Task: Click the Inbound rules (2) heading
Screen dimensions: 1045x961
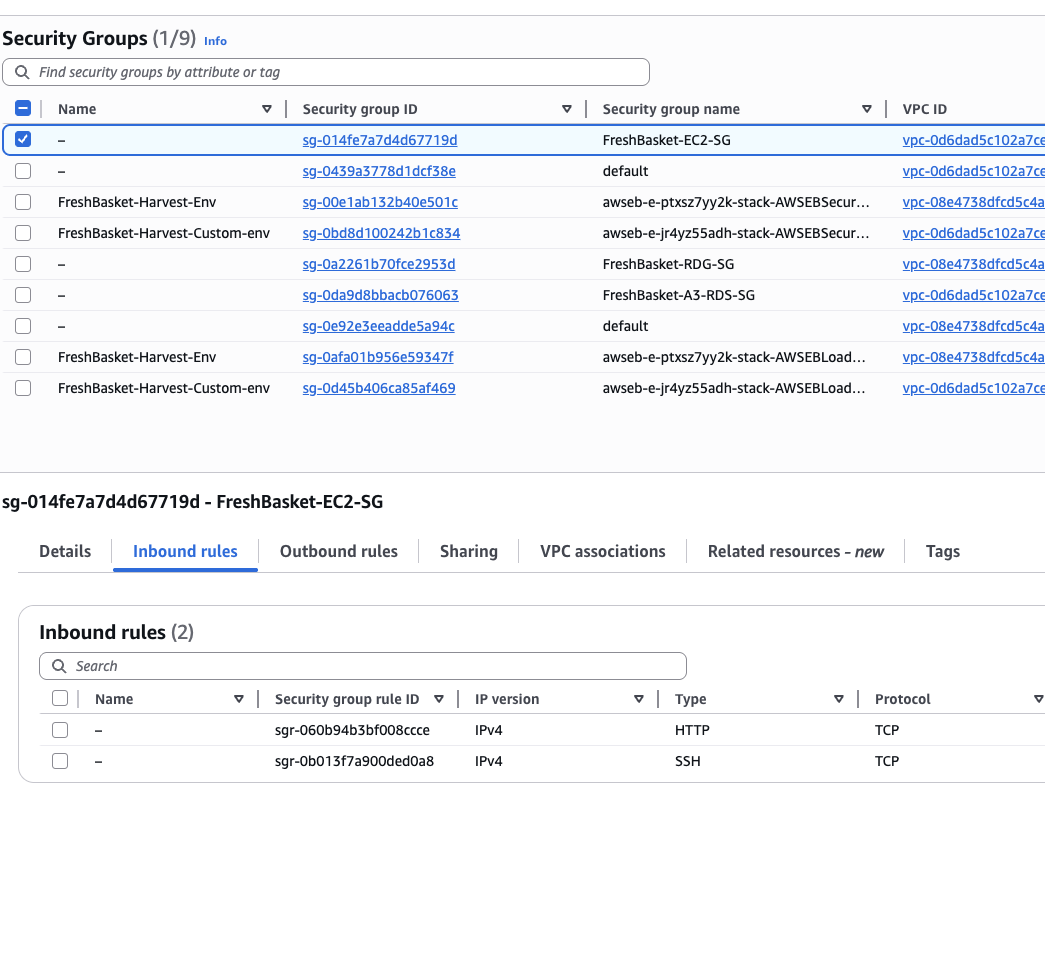Action: coord(117,632)
